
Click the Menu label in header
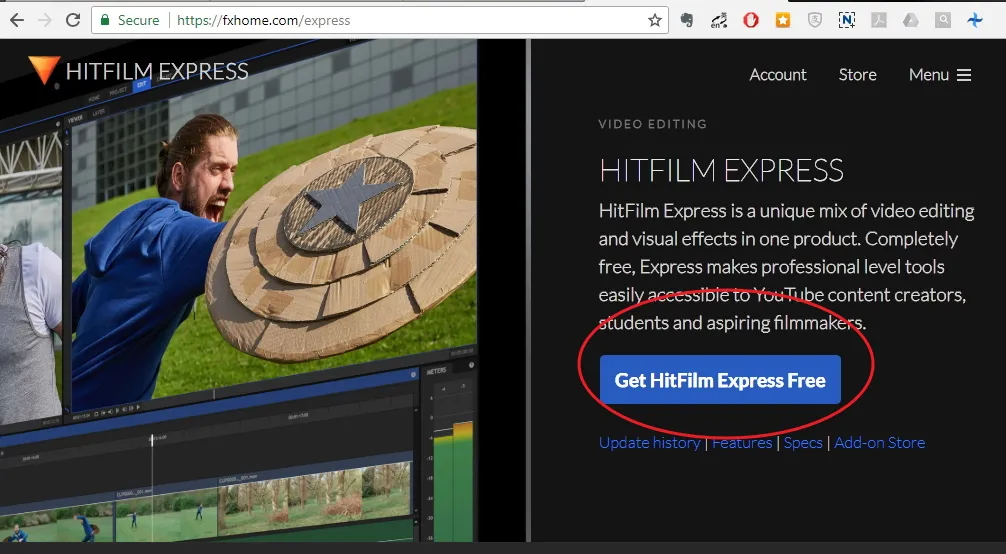pyautogui.click(x=928, y=74)
